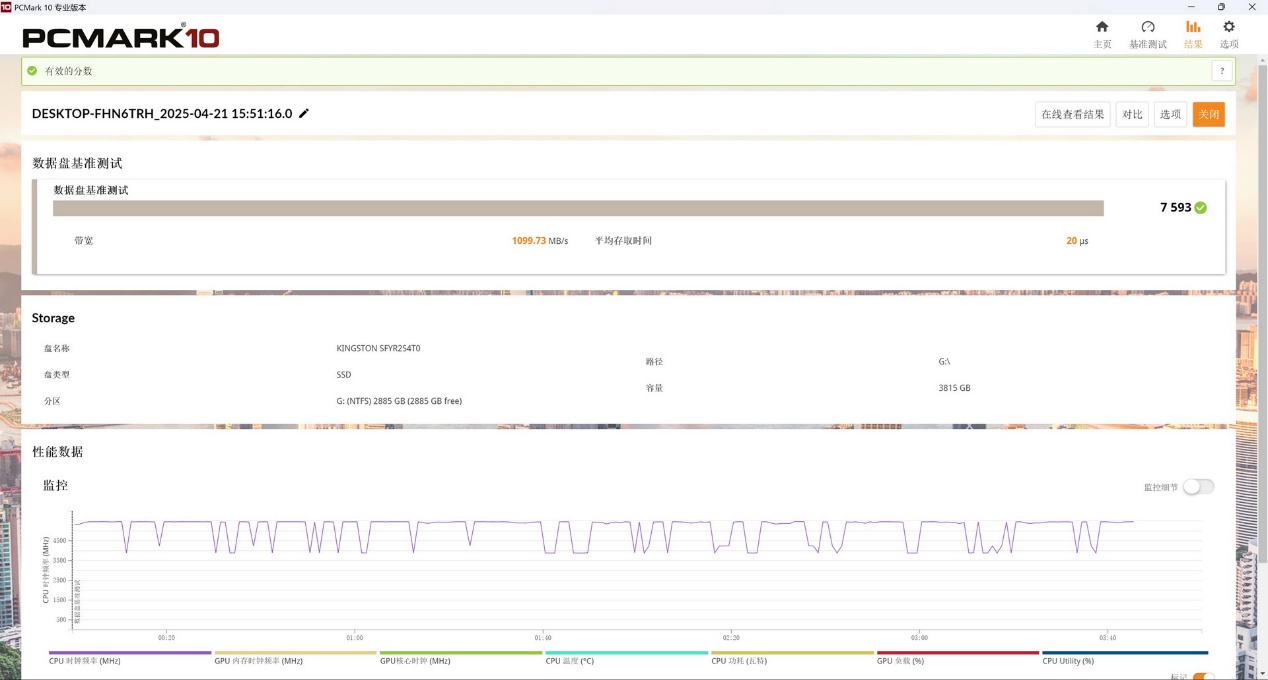This screenshot has width=1268, height=680.
Task: Click the 03:00 time label on the chart axis
Action: tap(919, 637)
